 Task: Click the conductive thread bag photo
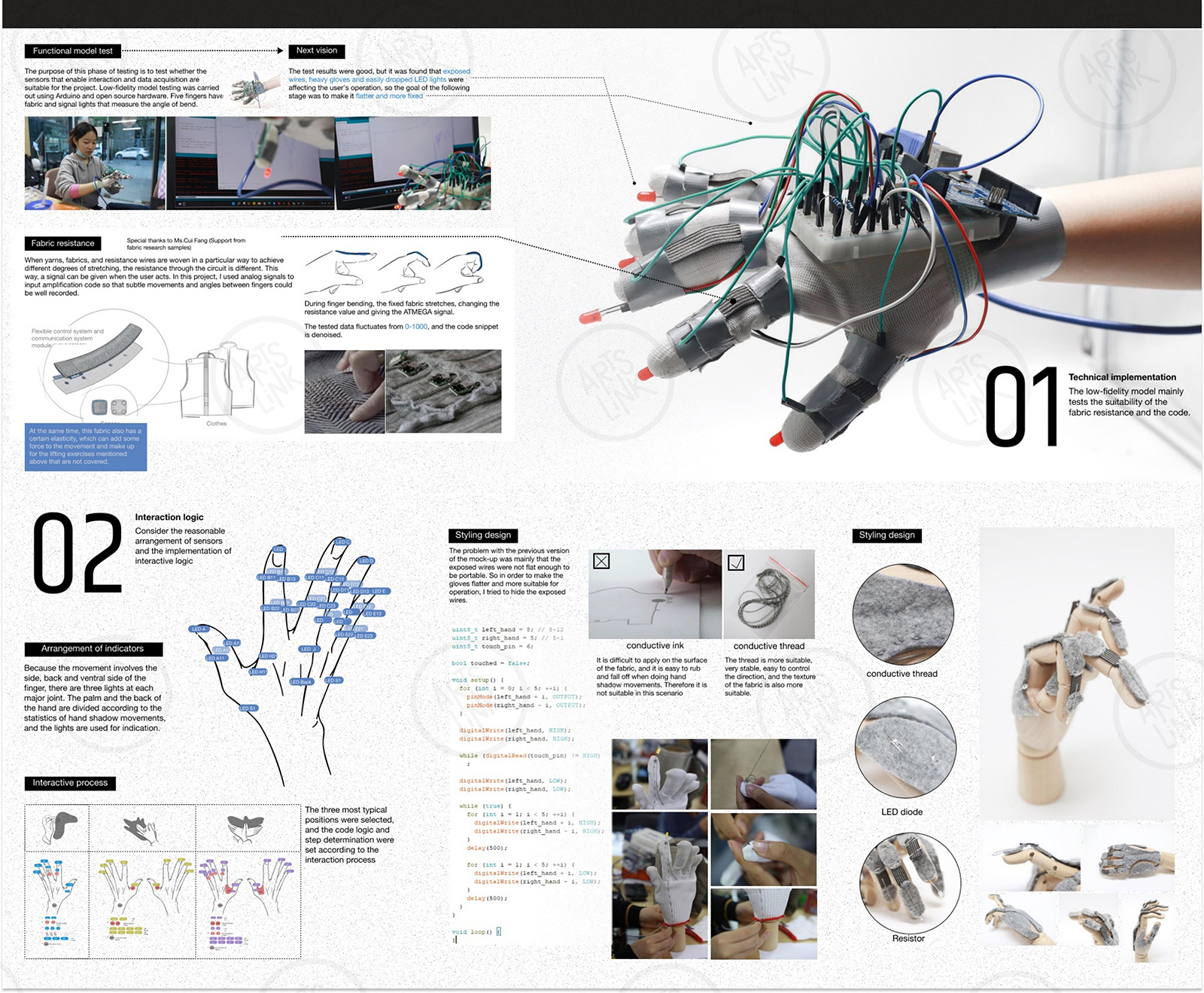click(769, 594)
